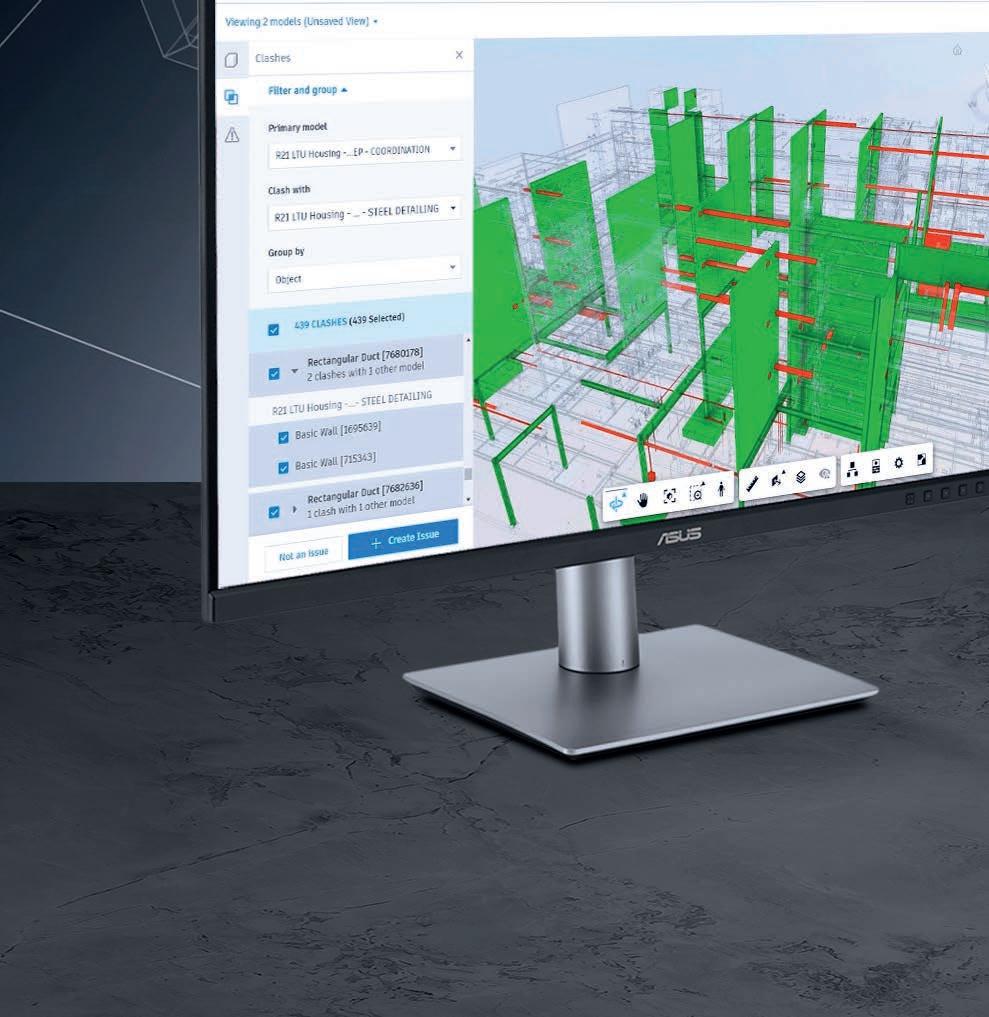Click clash list scrollbar up arrow
Viewport: 989px width, 1017px height.
468,340
